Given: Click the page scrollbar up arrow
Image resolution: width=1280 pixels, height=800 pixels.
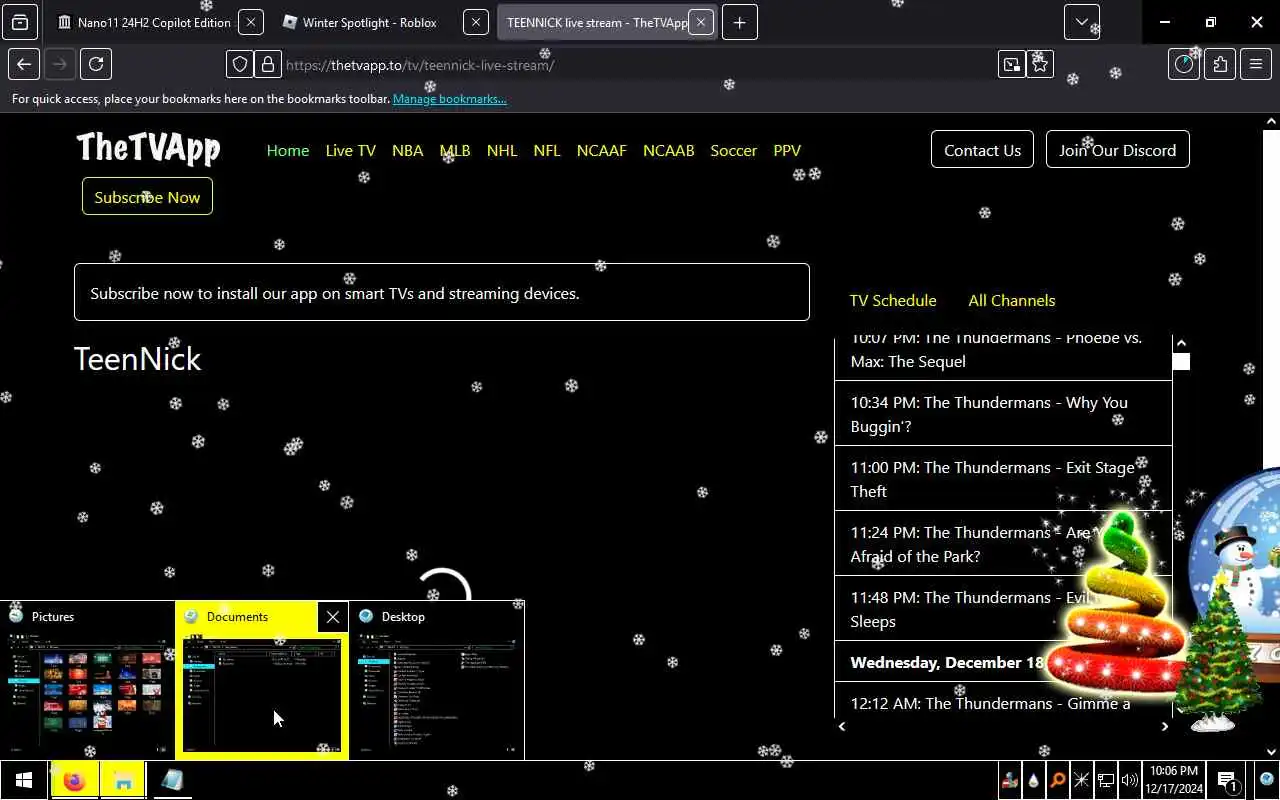Looking at the screenshot, I should click(x=1271, y=122).
